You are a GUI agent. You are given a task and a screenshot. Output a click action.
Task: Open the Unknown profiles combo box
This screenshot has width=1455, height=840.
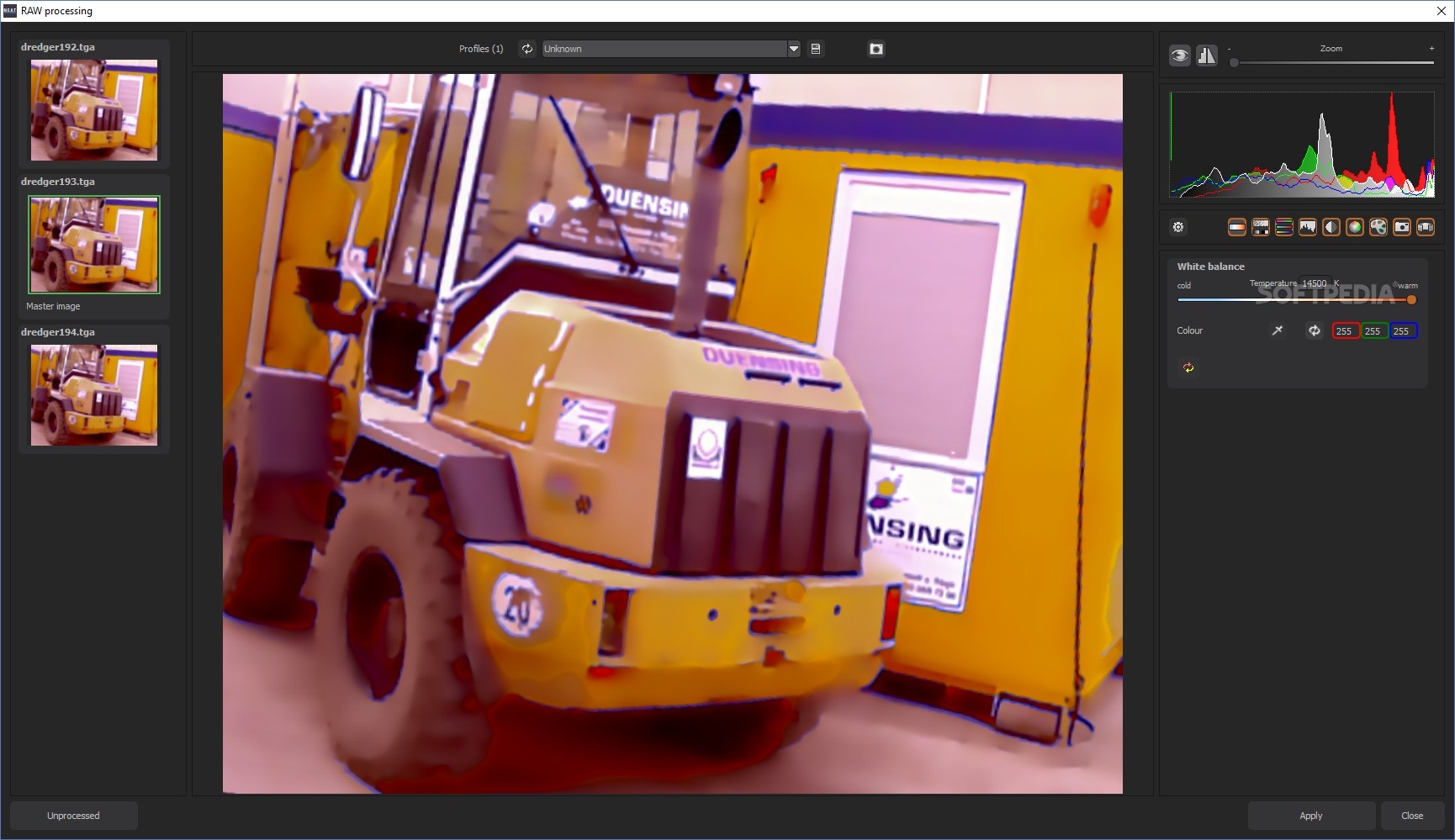(670, 49)
